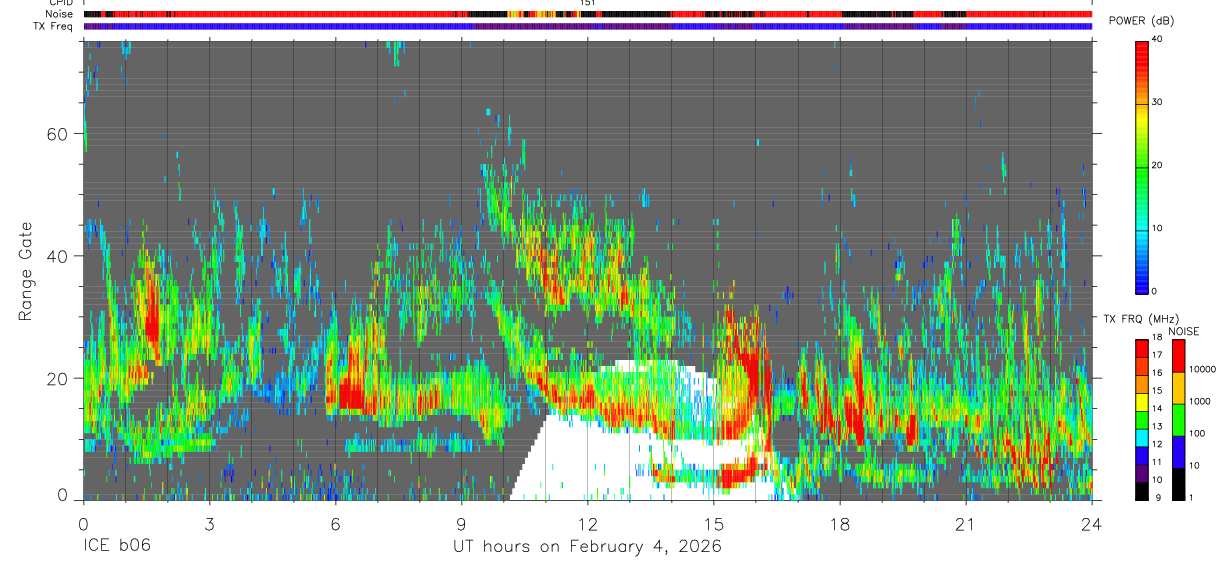The image size is (1228, 567).
Task: Select yellow 14–15 MHz TX FRQ swatch
Action: coord(1142,402)
